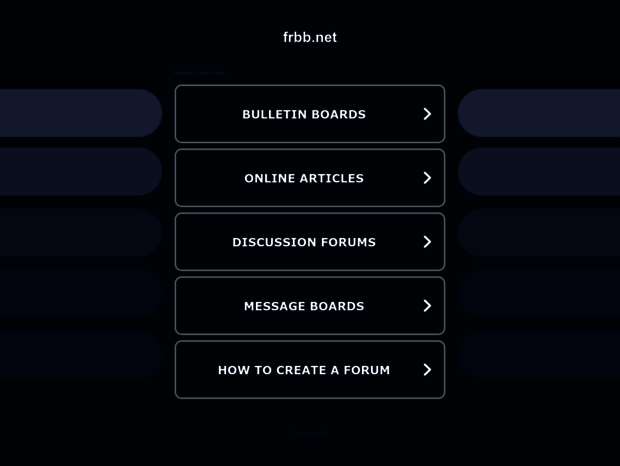
Task: Click the left decorative pill beside Message Boards
Action: [80, 293]
